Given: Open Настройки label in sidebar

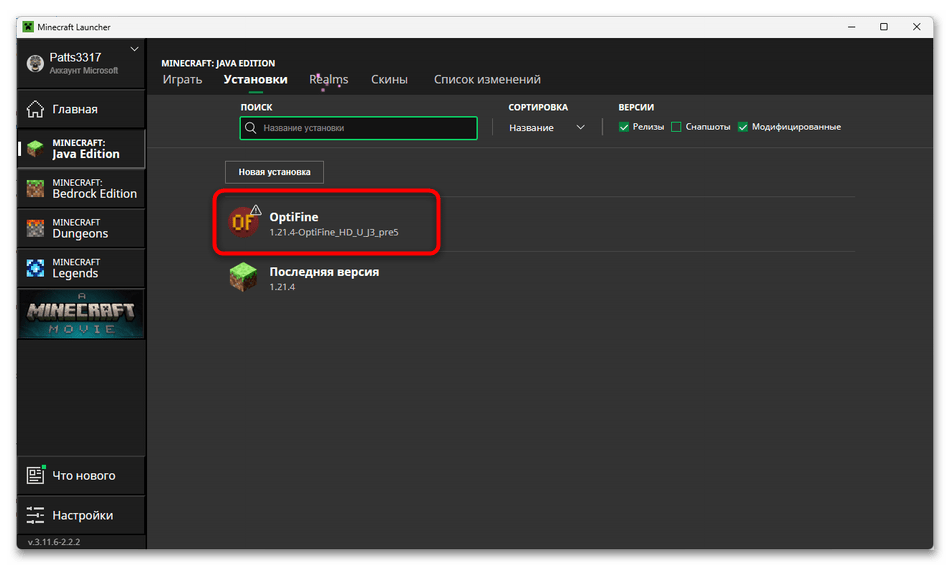Looking at the screenshot, I should tap(82, 515).
